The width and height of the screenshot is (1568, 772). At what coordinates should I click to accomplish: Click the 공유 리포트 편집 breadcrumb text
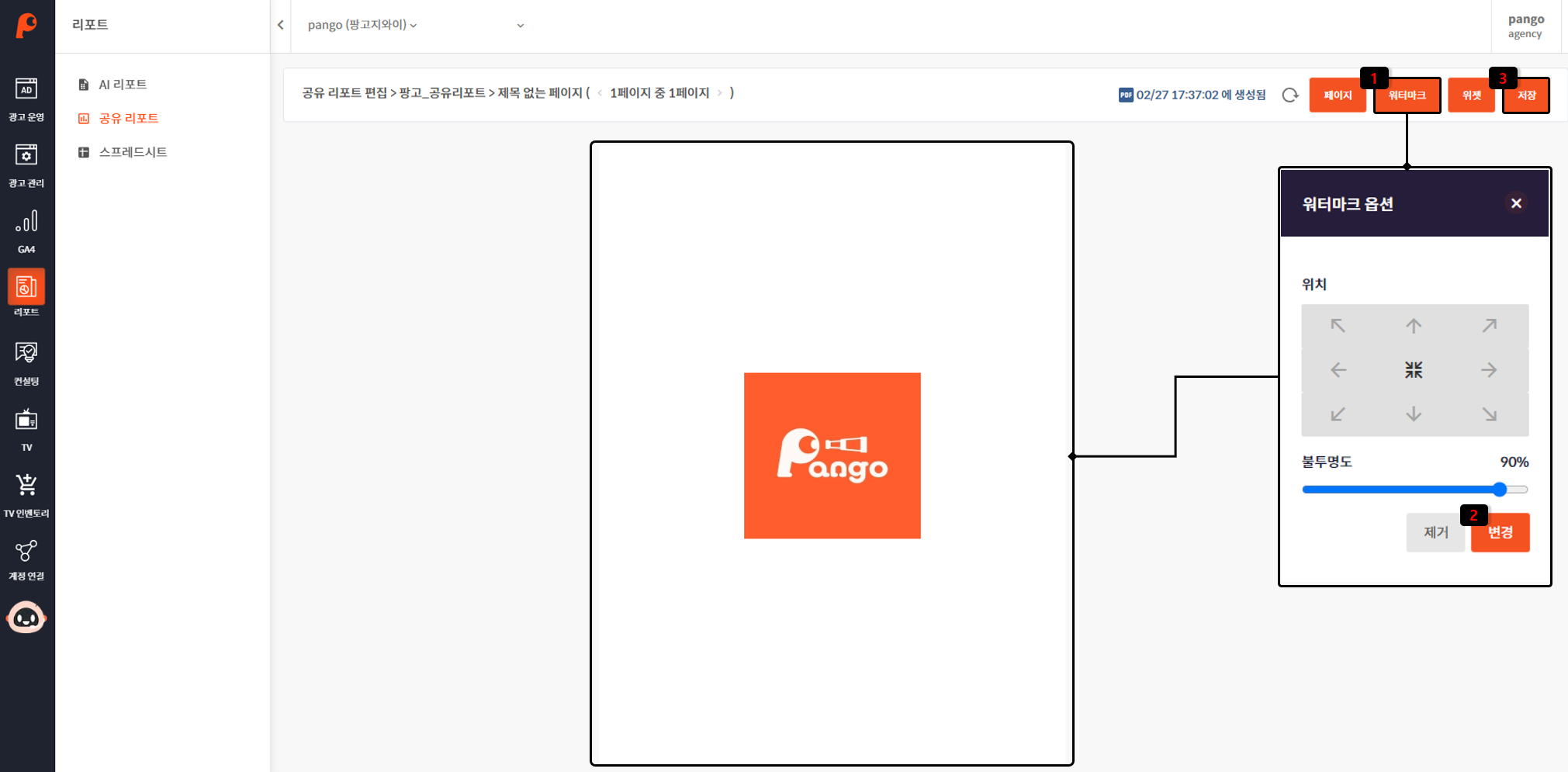pyautogui.click(x=344, y=93)
